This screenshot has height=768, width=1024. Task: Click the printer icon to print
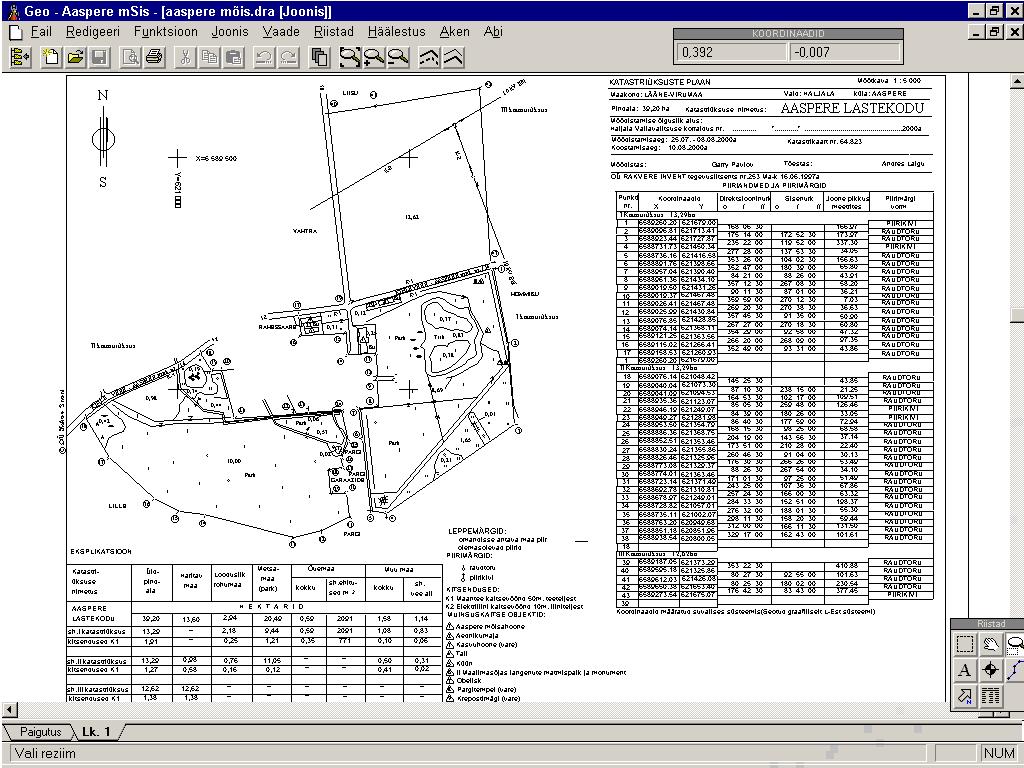153,57
